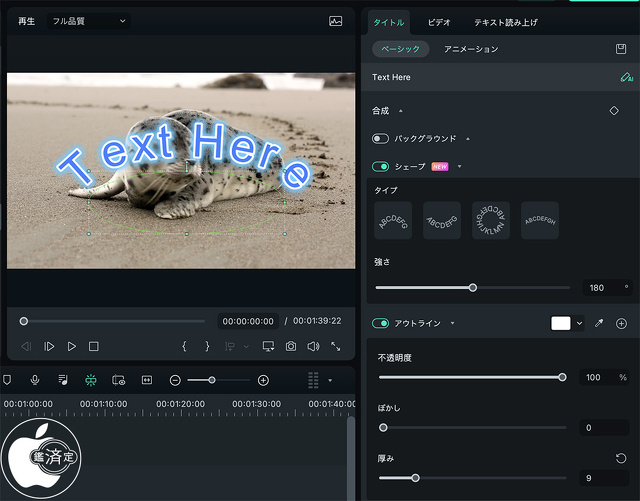Click the current timecode 00:00:00:00 field
This screenshot has width=640, height=501.
pos(248,321)
